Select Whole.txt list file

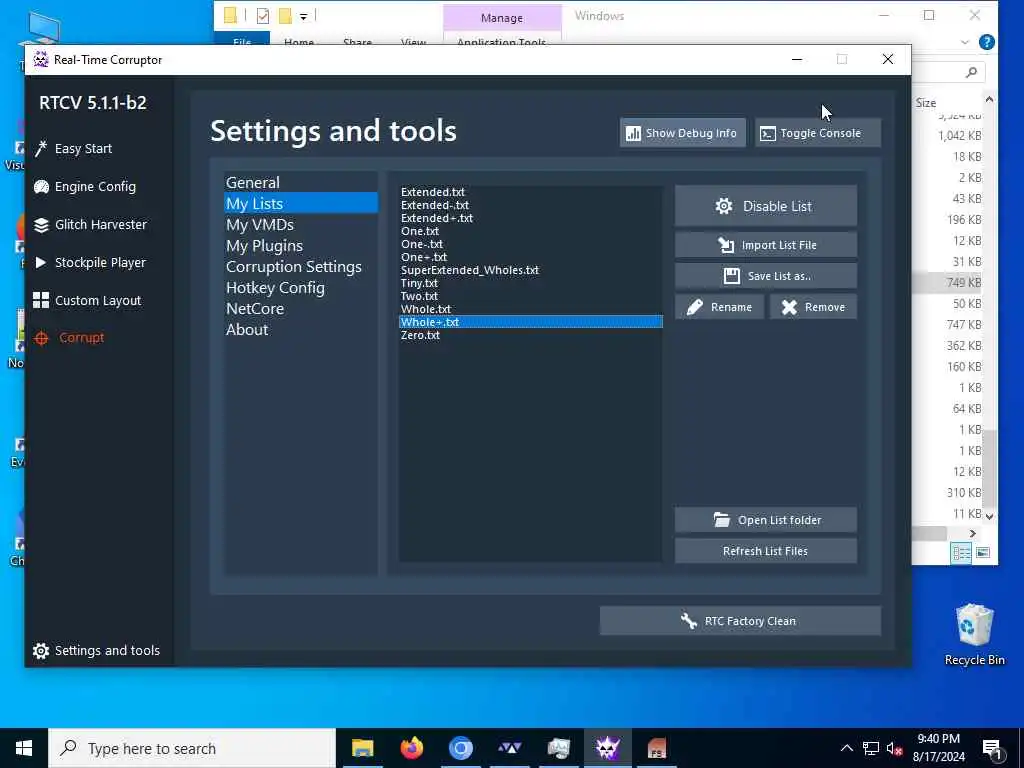[x=530, y=309]
